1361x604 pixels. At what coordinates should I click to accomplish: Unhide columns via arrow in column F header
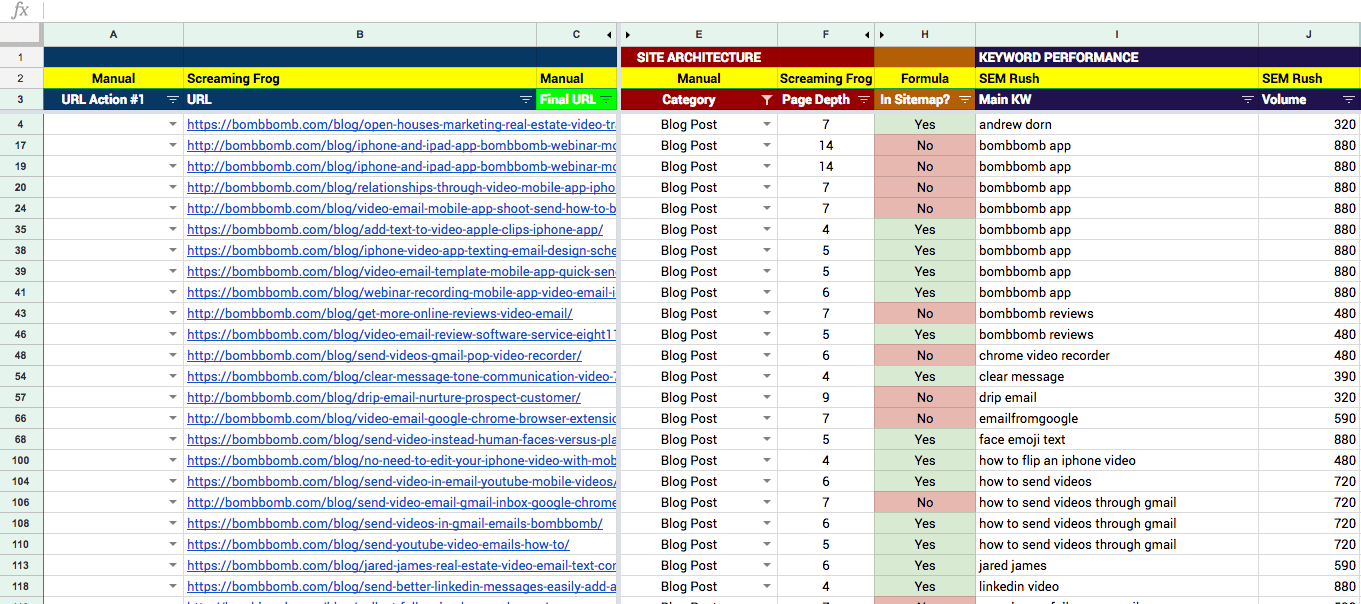click(869, 35)
